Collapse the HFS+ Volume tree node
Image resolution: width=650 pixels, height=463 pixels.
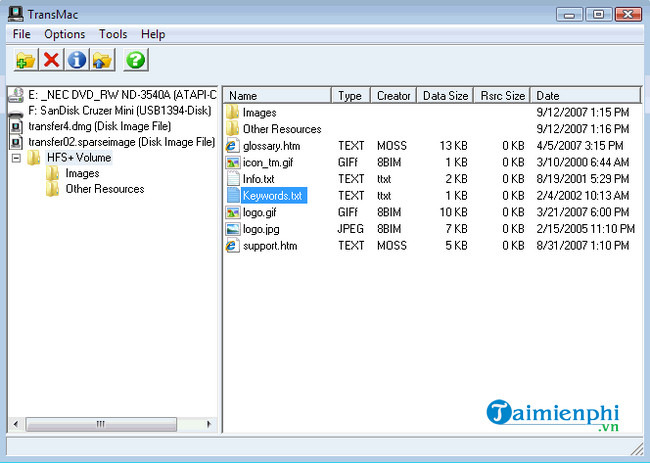(x=17, y=158)
